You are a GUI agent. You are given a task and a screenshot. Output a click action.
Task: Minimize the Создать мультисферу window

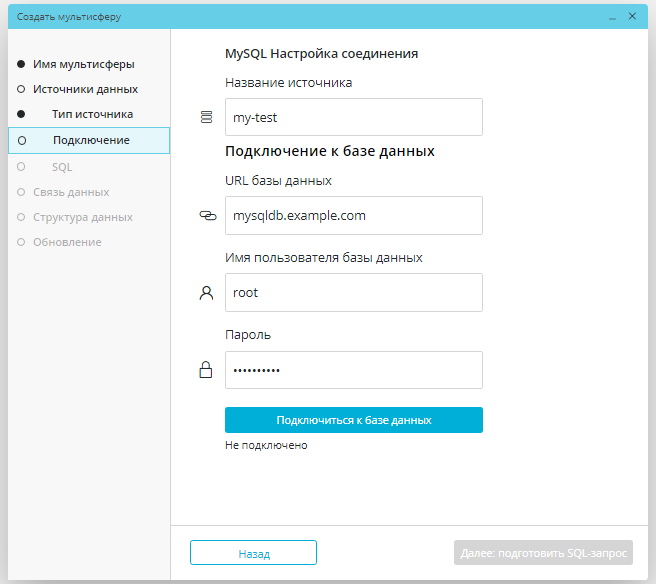pyautogui.click(x=612, y=17)
